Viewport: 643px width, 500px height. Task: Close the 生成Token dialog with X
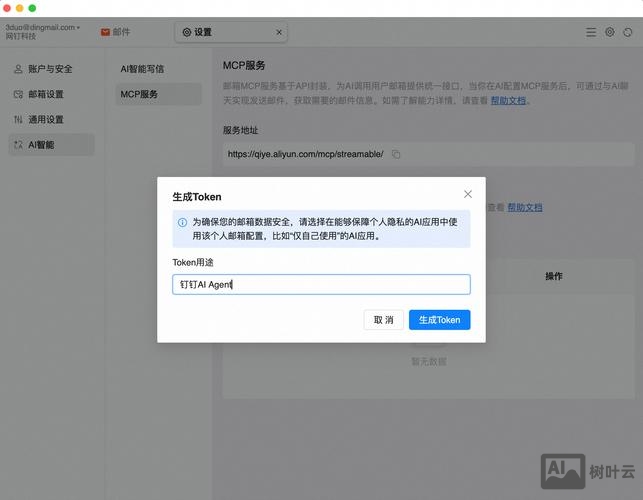(468, 194)
